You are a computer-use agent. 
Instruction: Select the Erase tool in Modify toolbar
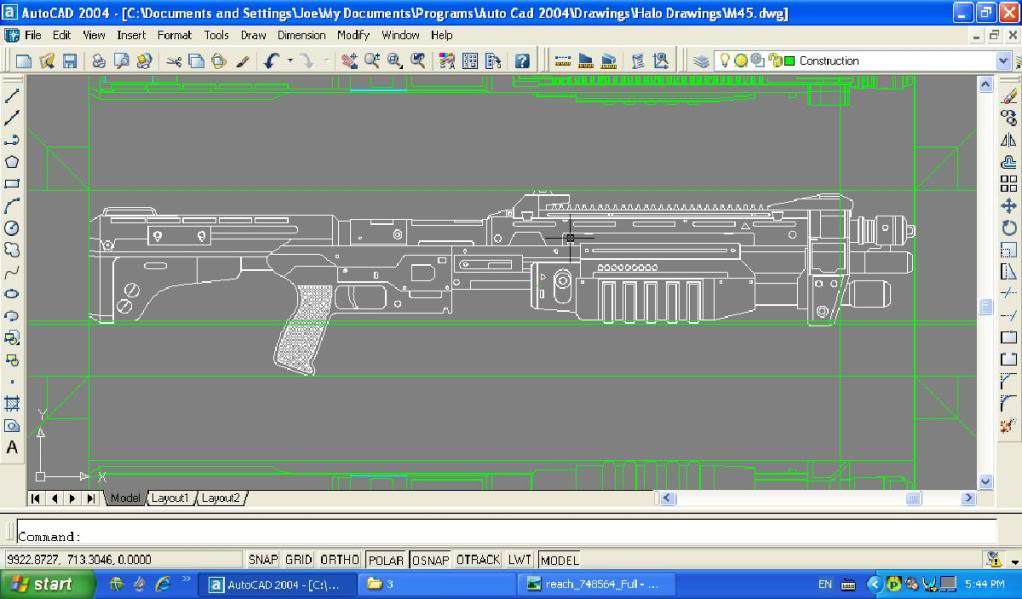tap(1008, 96)
